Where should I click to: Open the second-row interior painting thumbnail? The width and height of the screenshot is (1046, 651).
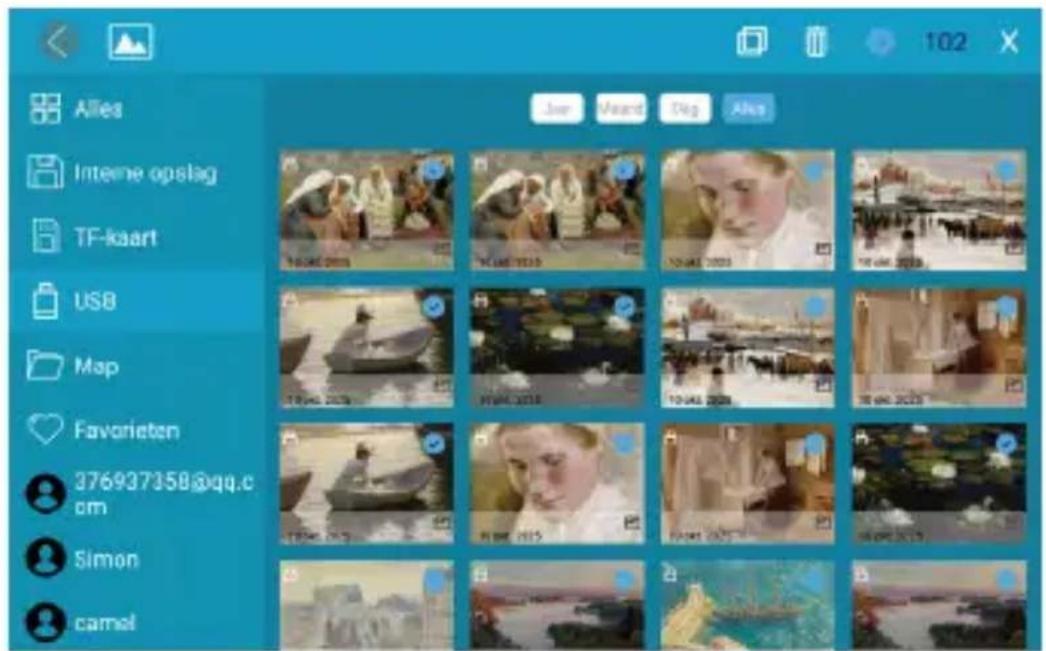pyautogui.click(x=939, y=348)
